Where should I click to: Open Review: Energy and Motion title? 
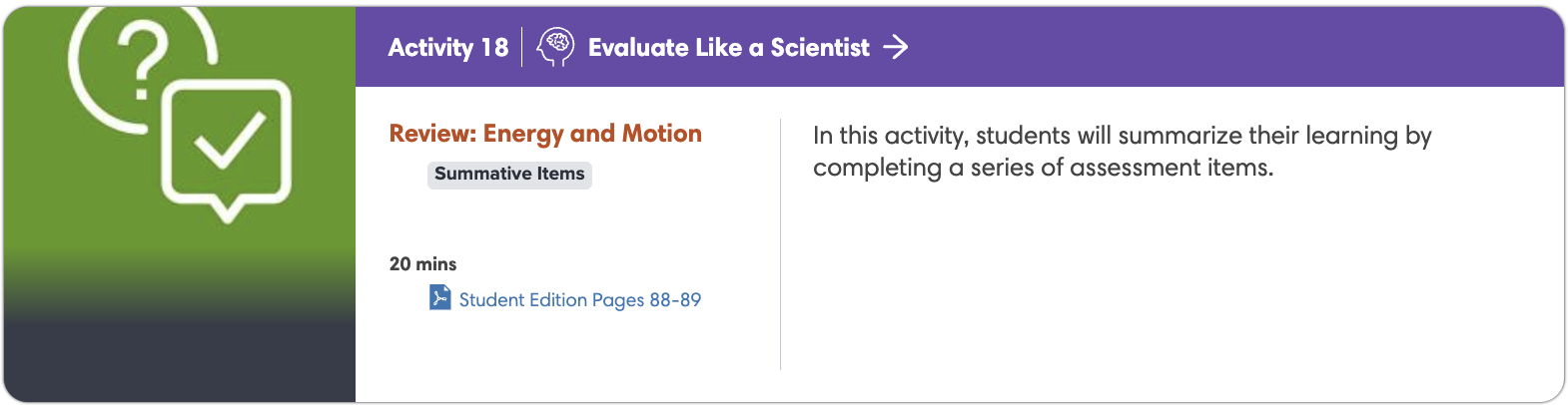pos(545,134)
